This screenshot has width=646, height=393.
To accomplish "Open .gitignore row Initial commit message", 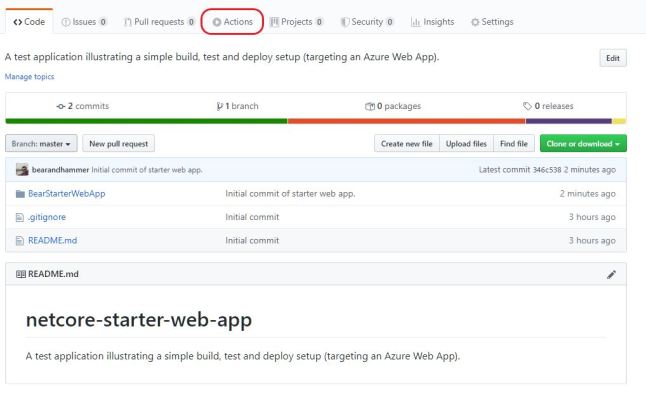I will [x=252, y=217].
